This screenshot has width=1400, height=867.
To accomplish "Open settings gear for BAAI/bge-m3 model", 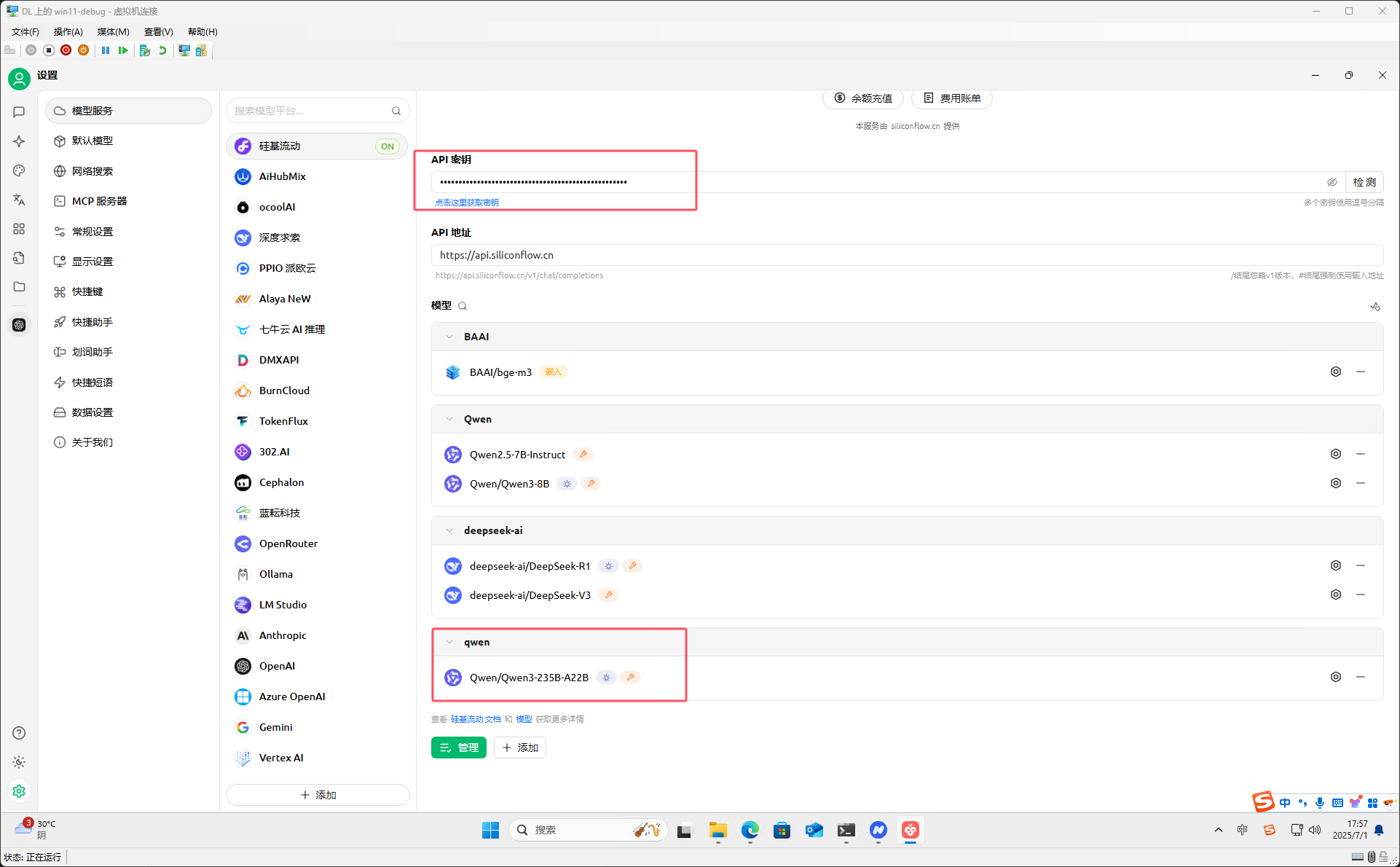I will click(x=1335, y=372).
